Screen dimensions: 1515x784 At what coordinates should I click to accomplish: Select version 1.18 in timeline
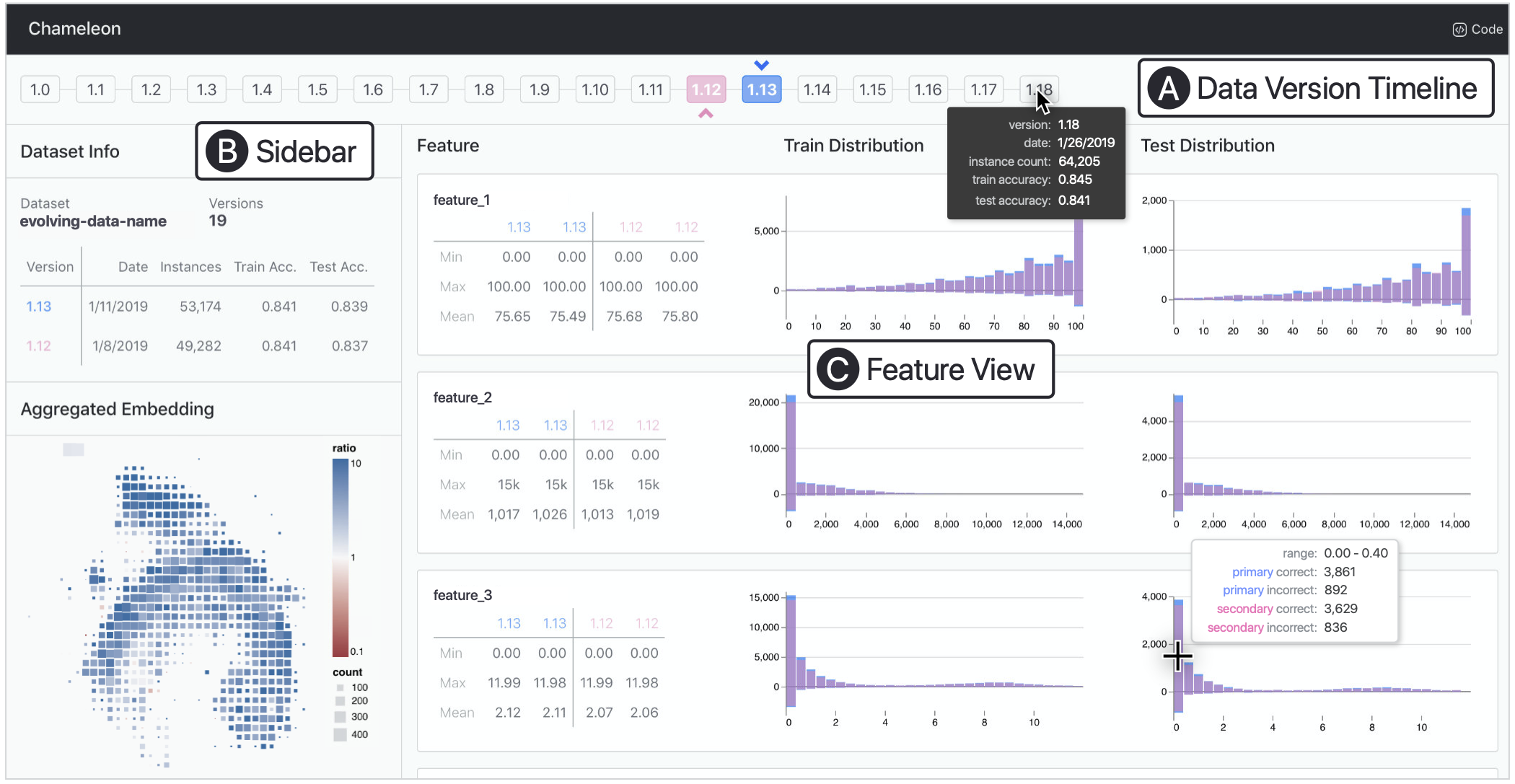[1039, 89]
